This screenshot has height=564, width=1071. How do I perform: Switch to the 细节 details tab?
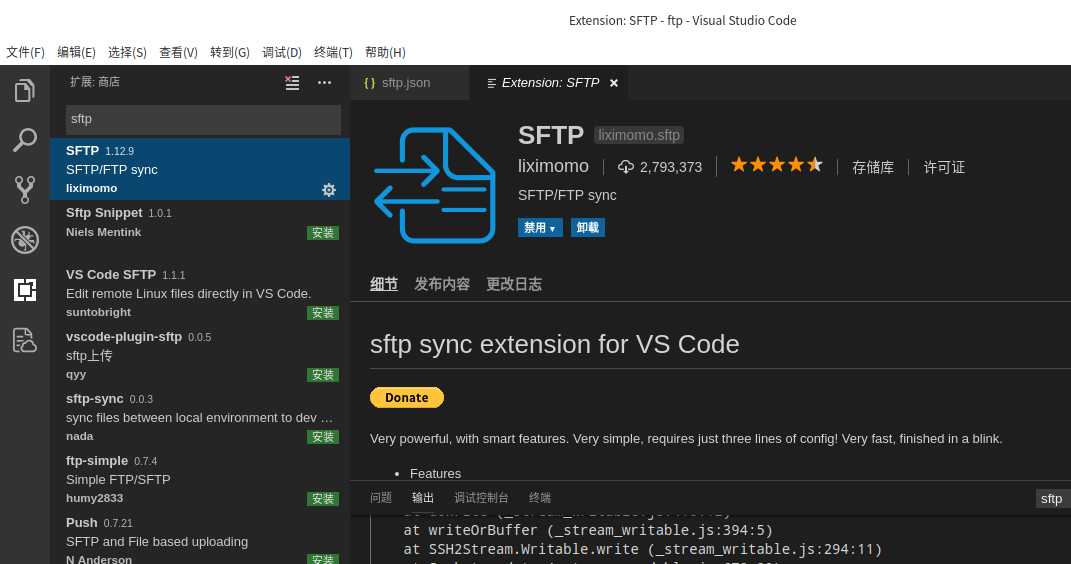click(x=384, y=284)
